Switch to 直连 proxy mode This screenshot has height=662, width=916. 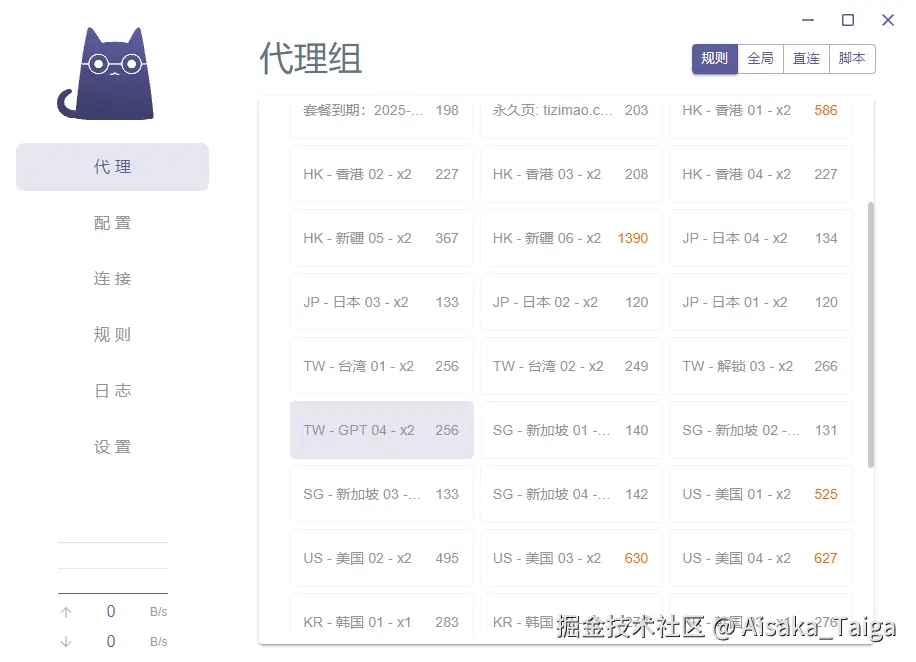pos(806,58)
